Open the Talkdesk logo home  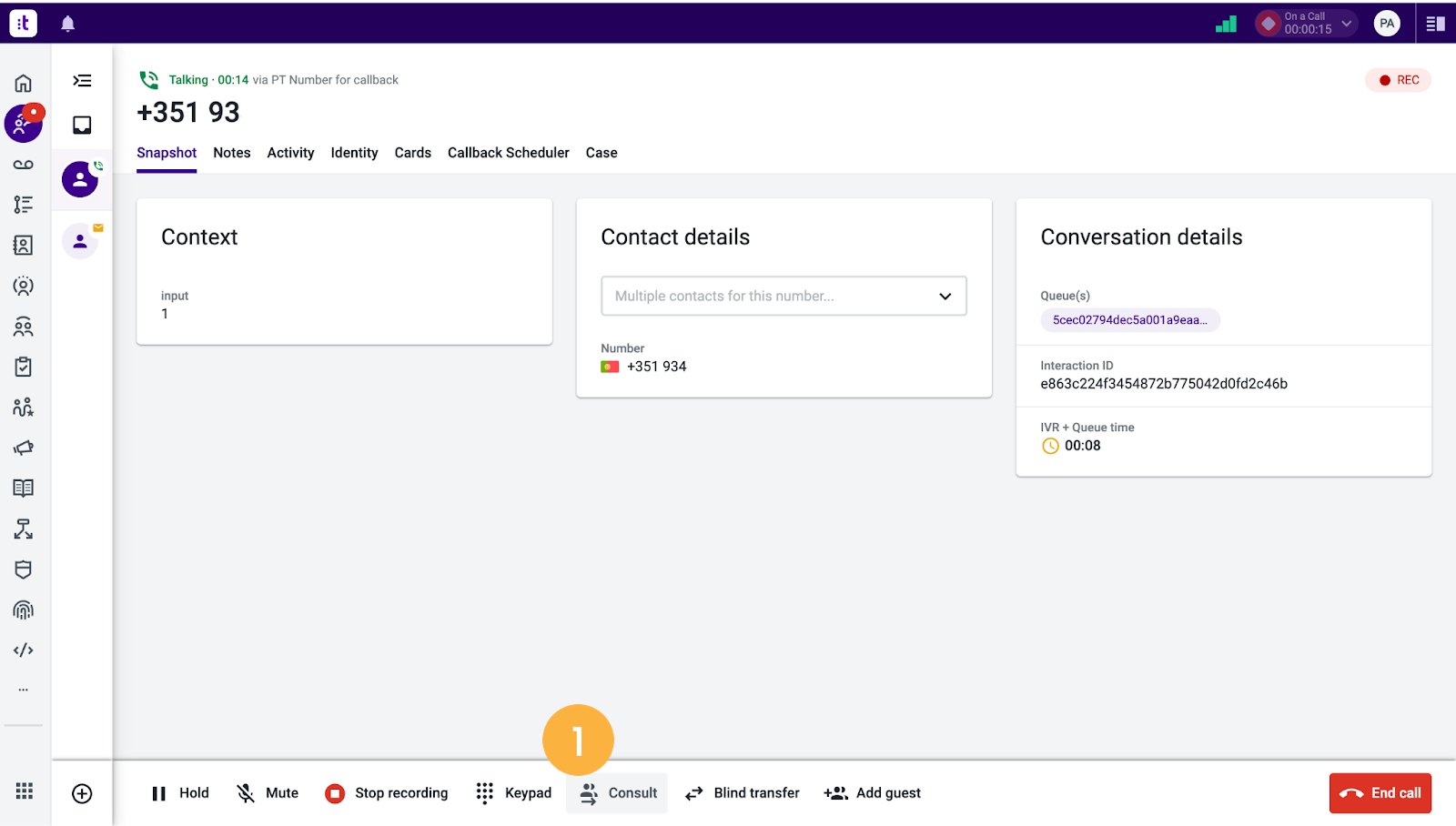click(24, 24)
